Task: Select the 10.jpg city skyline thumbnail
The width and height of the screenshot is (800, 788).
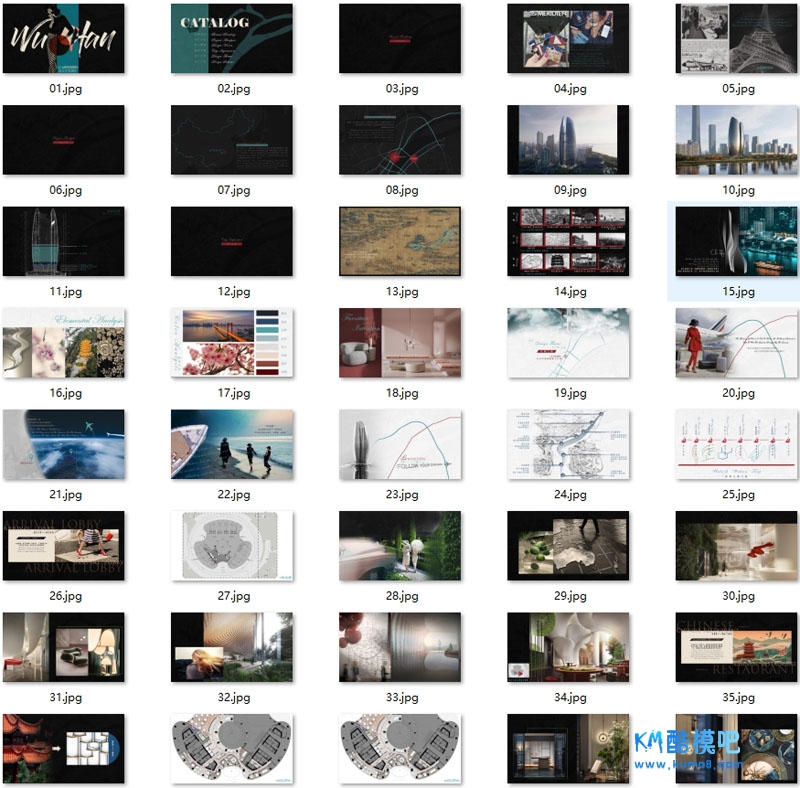Action: coord(737,140)
